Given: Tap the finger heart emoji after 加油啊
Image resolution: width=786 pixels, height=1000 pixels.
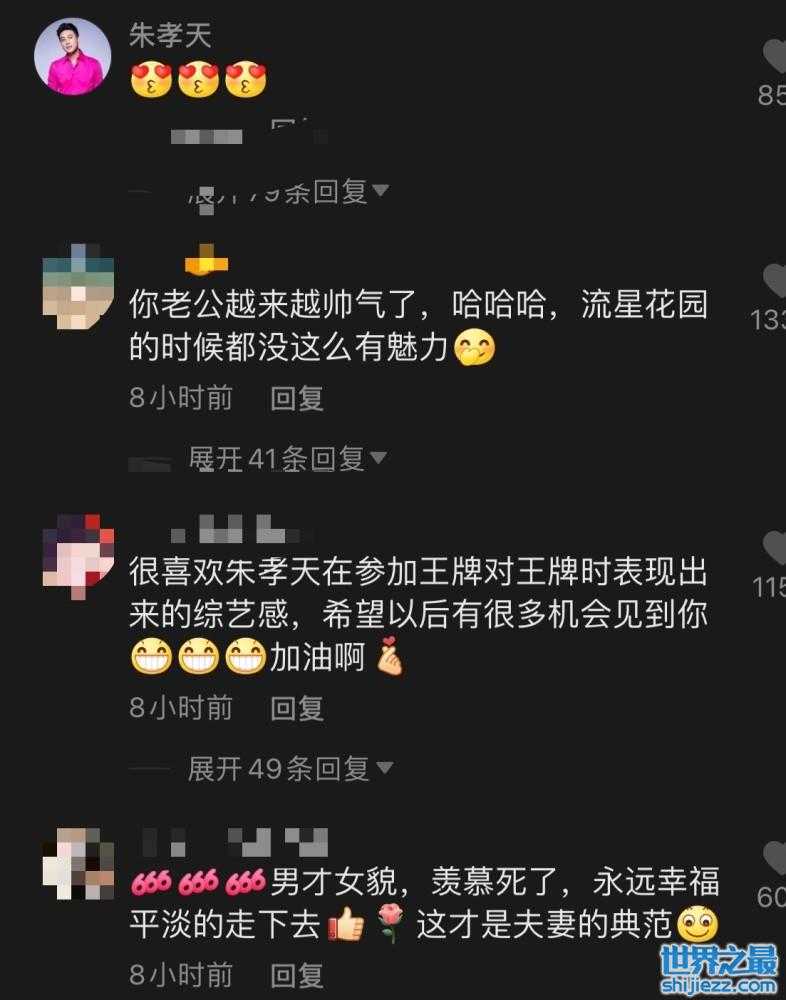Looking at the screenshot, I should (x=389, y=656).
